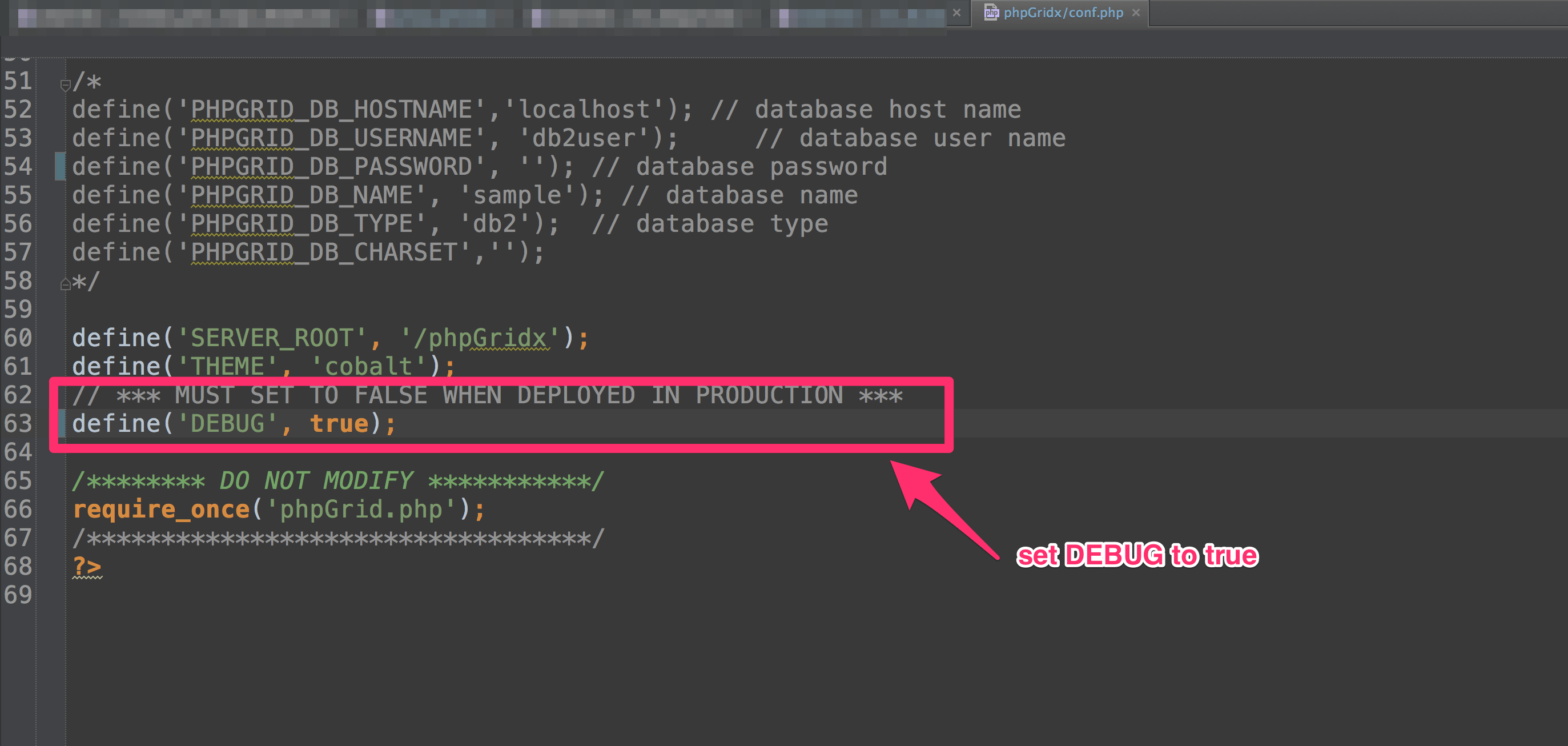
Task: Click the 'sample' database name value
Action: (517, 195)
